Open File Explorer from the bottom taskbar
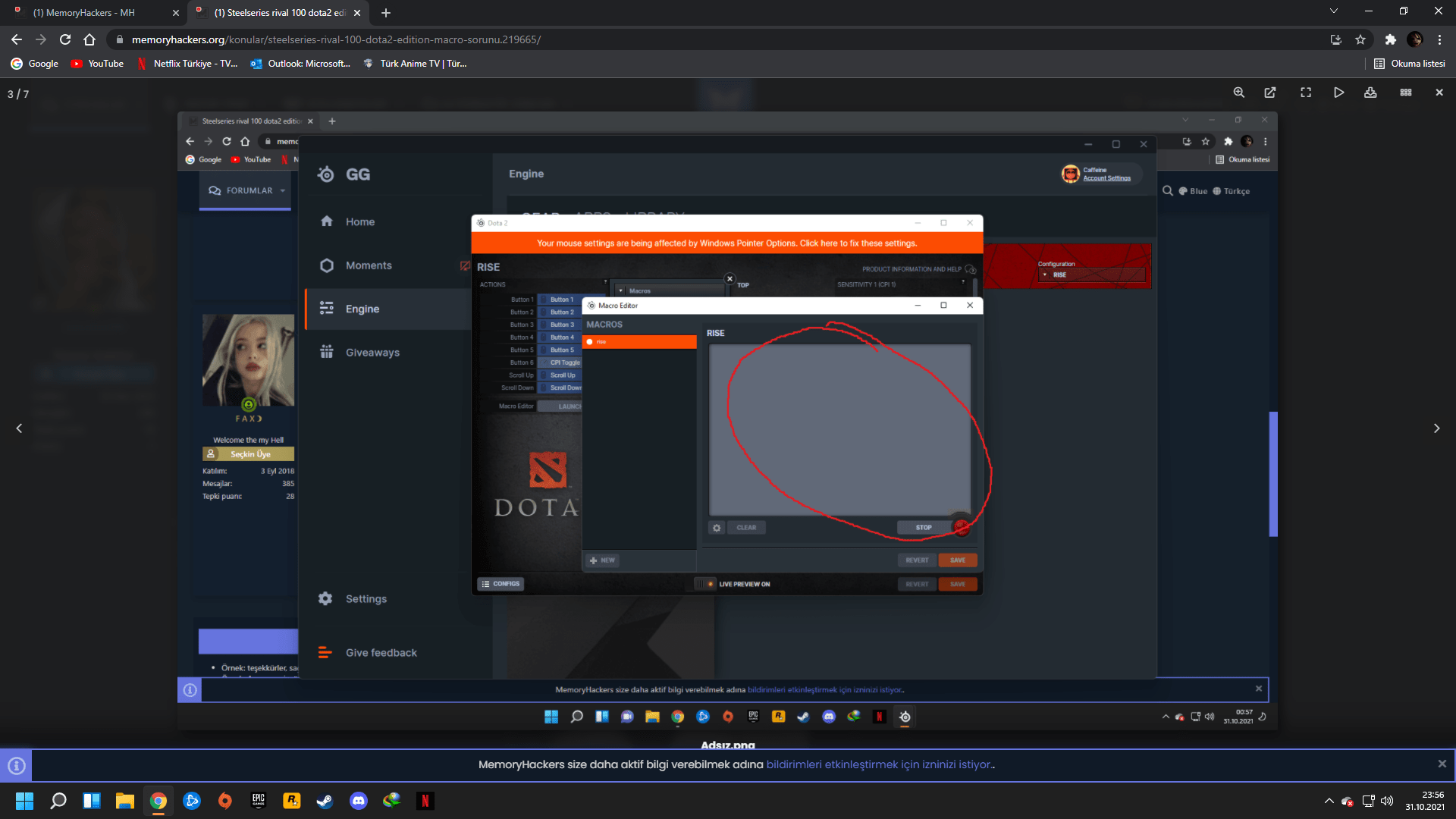 point(125,801)
